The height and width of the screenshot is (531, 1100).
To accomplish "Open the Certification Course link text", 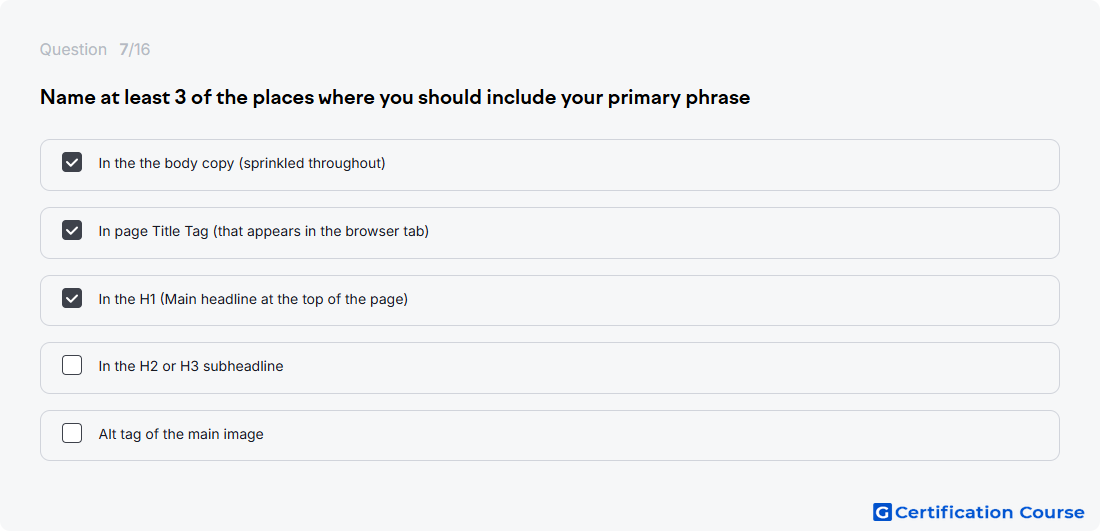I will [989, 513].
